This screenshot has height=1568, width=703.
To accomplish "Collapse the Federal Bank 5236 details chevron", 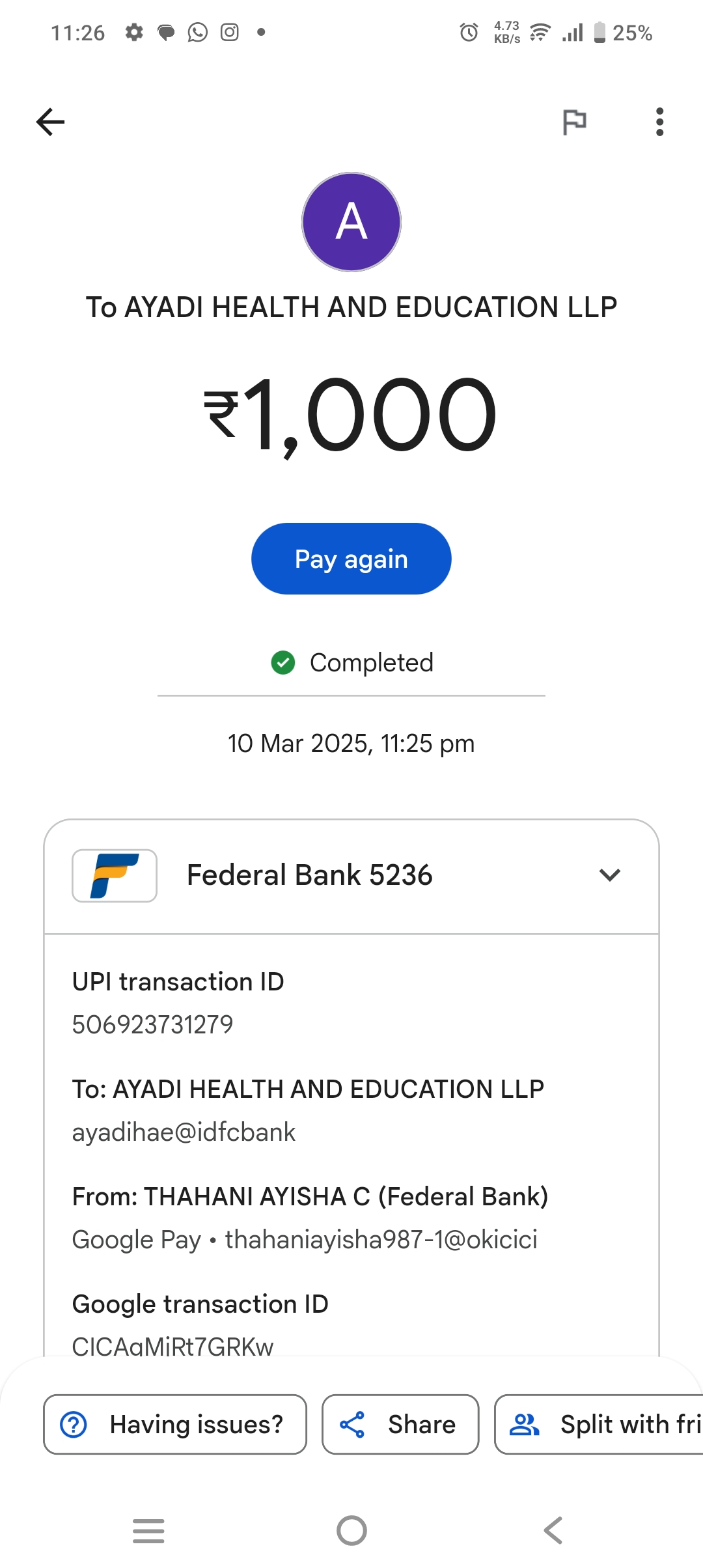I will click(609, 875).
